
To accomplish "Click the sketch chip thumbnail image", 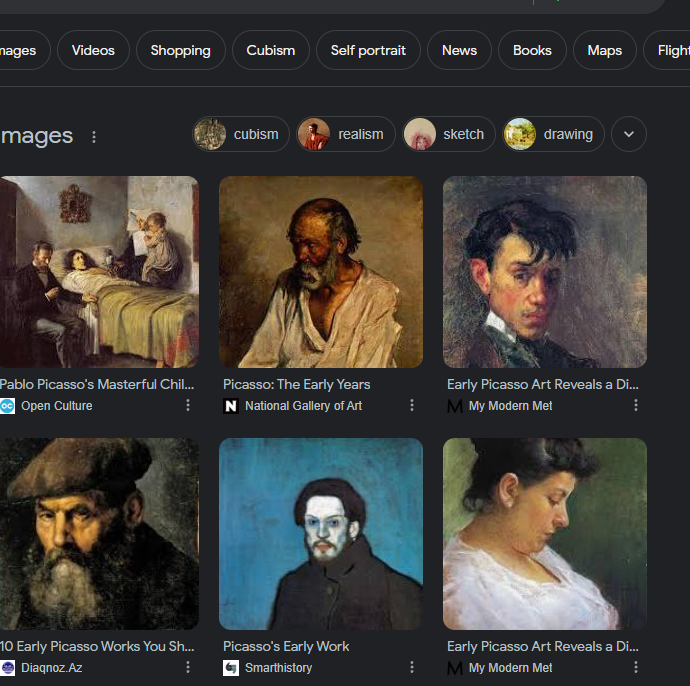I will point(420,134).
